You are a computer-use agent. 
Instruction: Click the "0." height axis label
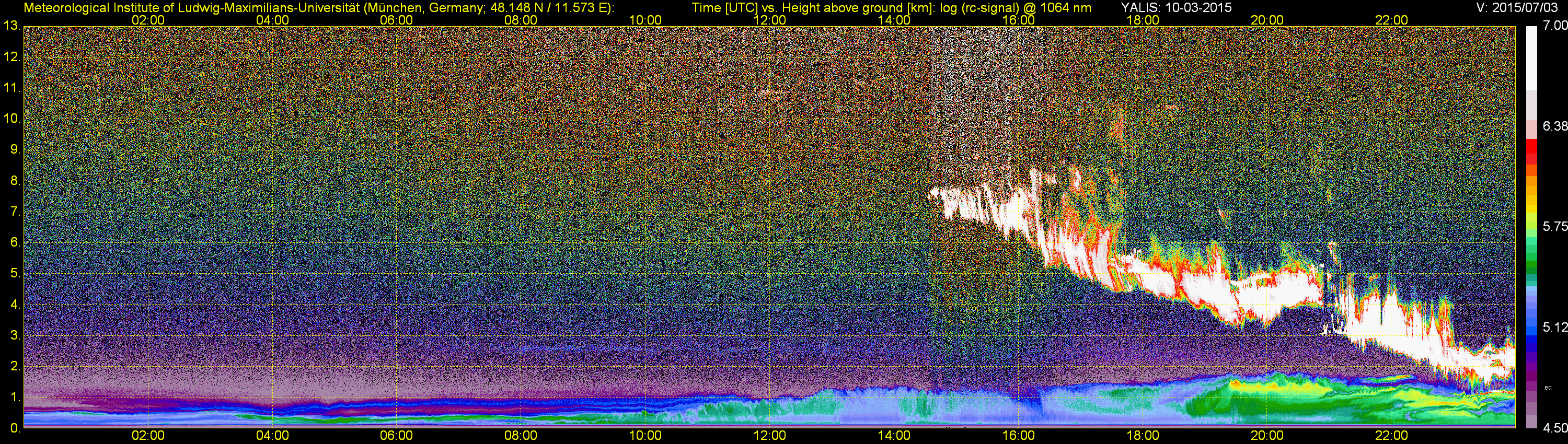coord(15,428)
